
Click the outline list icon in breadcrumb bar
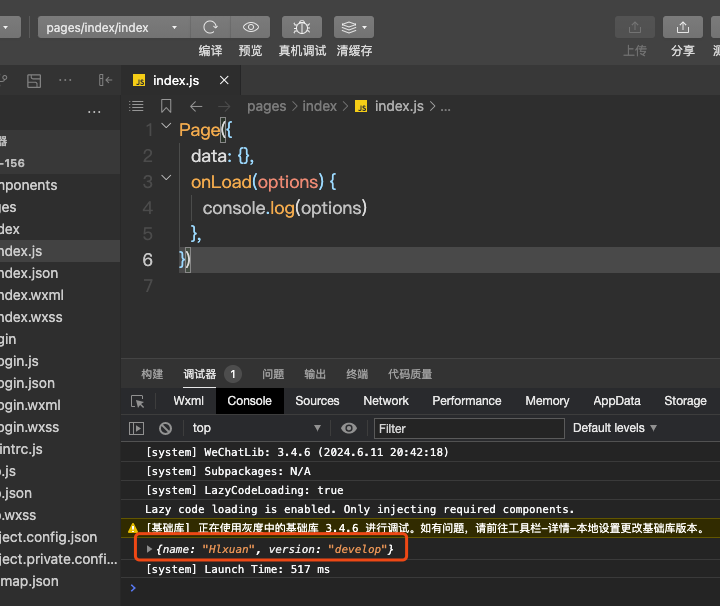pos(136,106)
